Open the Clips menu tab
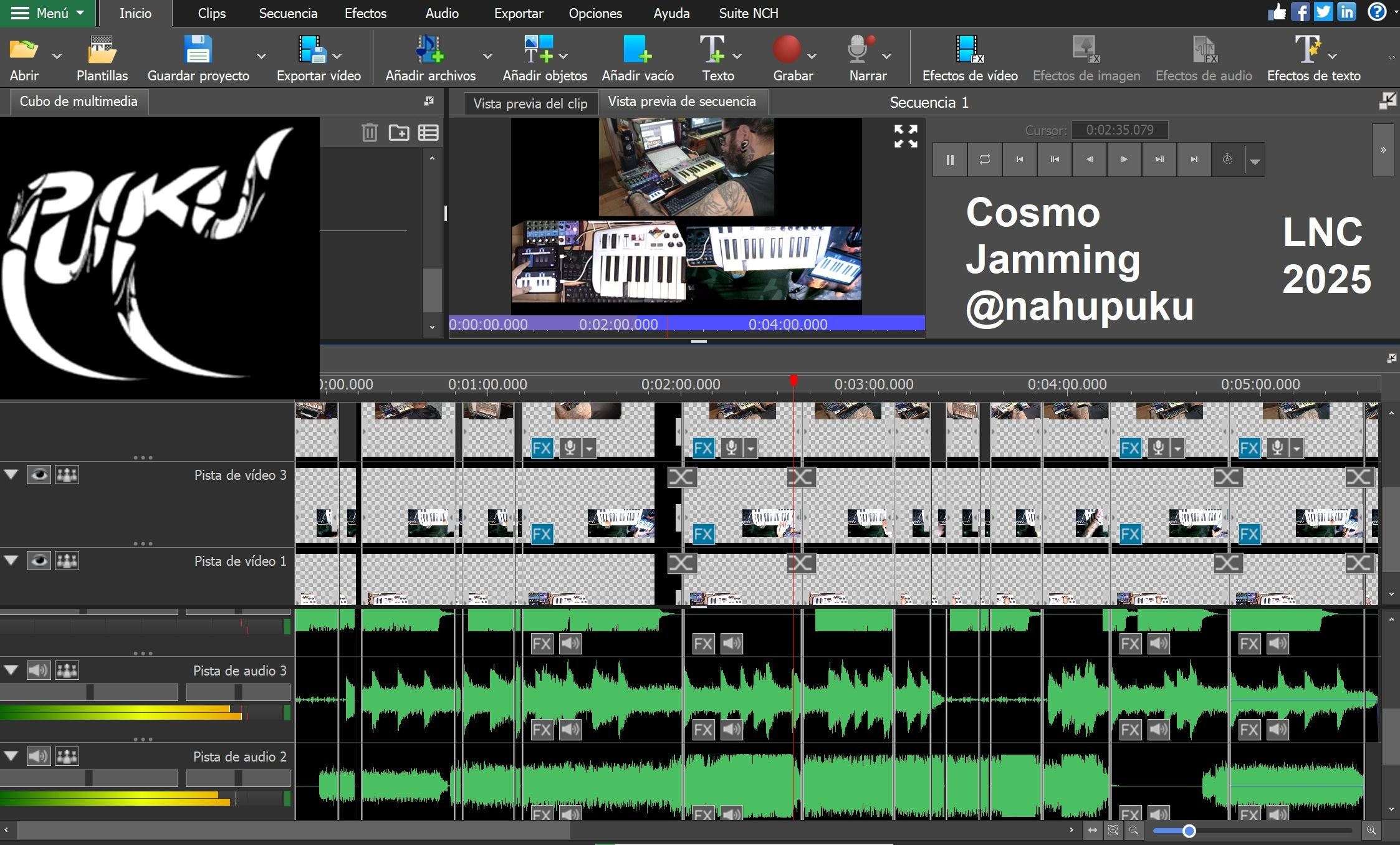Viewport: 1400px width, 845px height. 211,13
